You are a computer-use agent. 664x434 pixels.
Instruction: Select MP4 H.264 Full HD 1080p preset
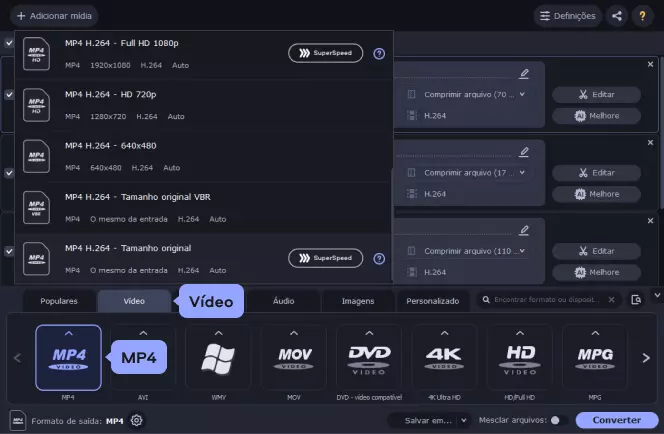(x=204, y=54)
